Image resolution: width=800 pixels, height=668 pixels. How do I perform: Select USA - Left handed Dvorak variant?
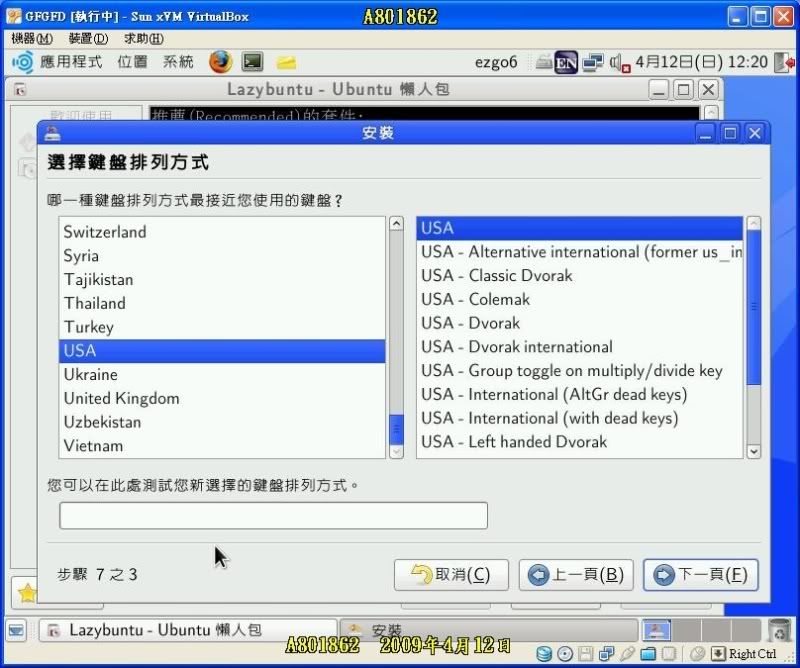tap(580, 442)
